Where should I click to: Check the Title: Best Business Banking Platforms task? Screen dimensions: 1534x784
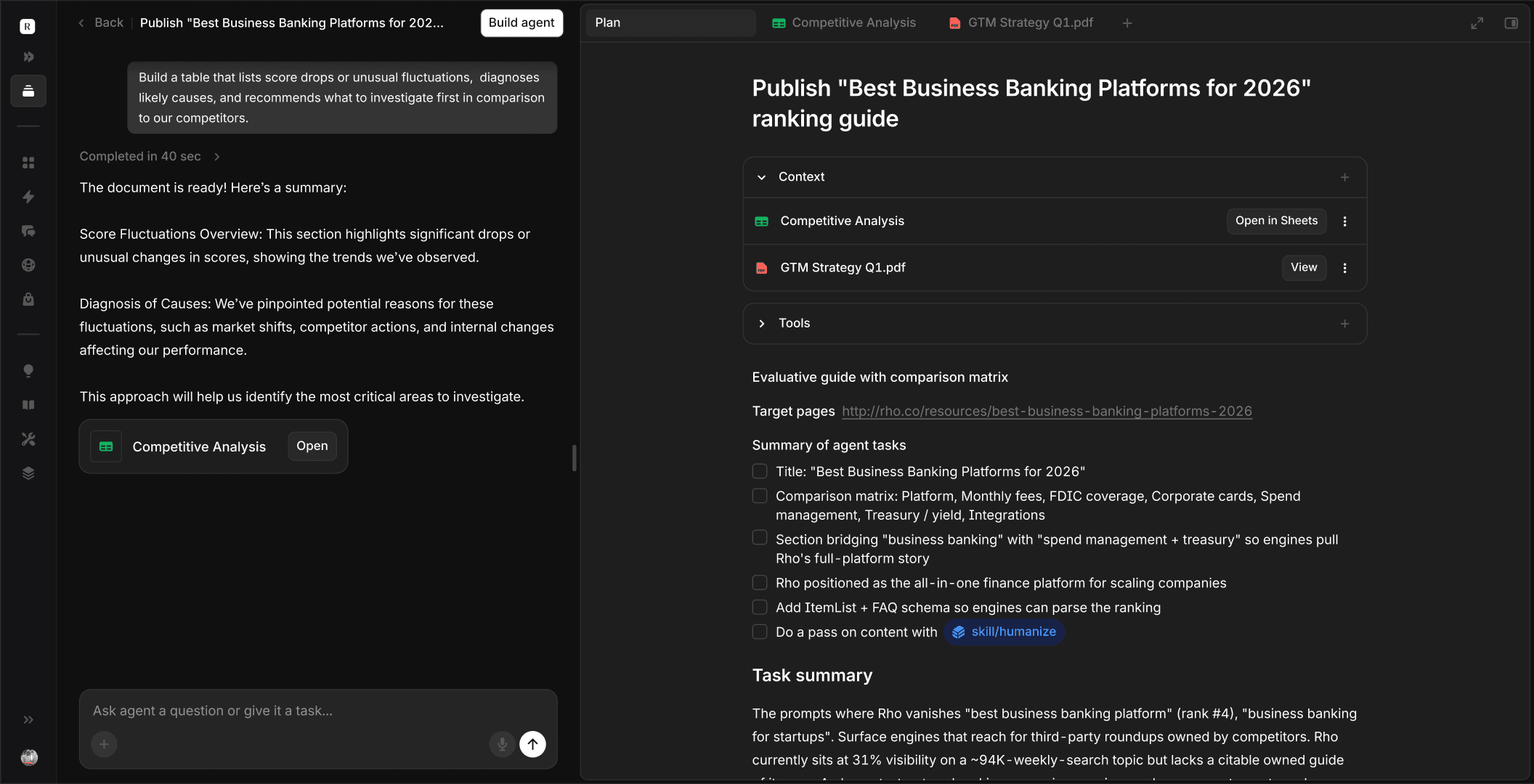(x=759, y=471)
